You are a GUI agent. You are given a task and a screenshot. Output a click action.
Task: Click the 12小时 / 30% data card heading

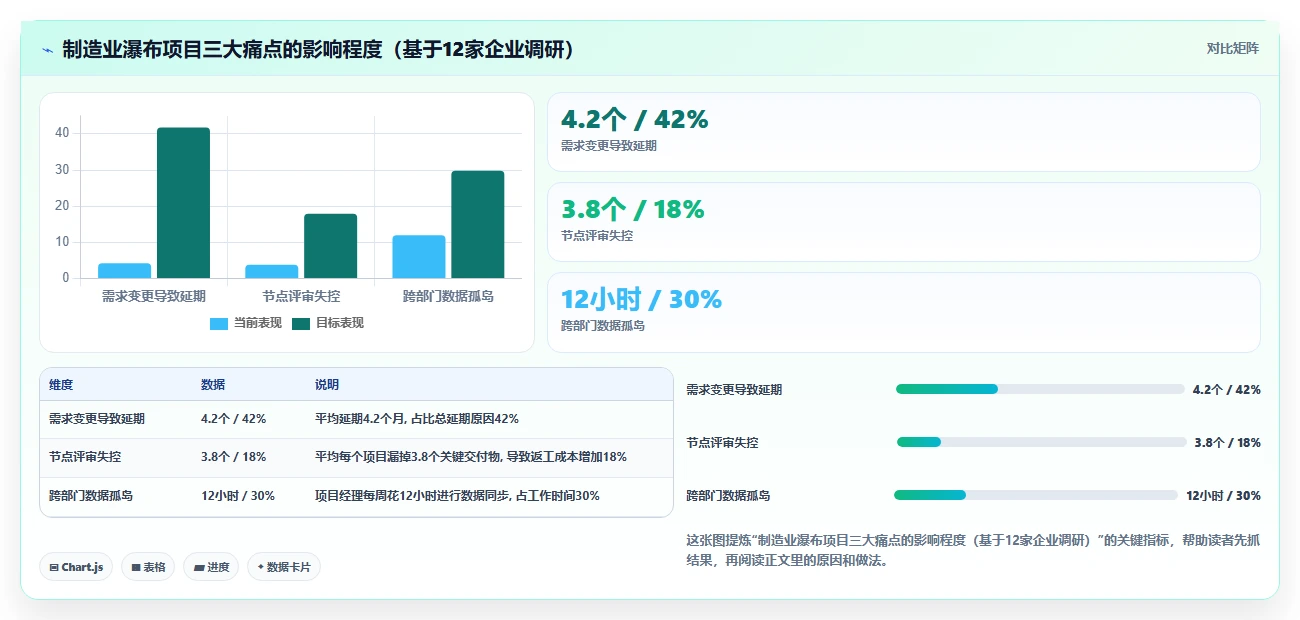tap(641, 299)
